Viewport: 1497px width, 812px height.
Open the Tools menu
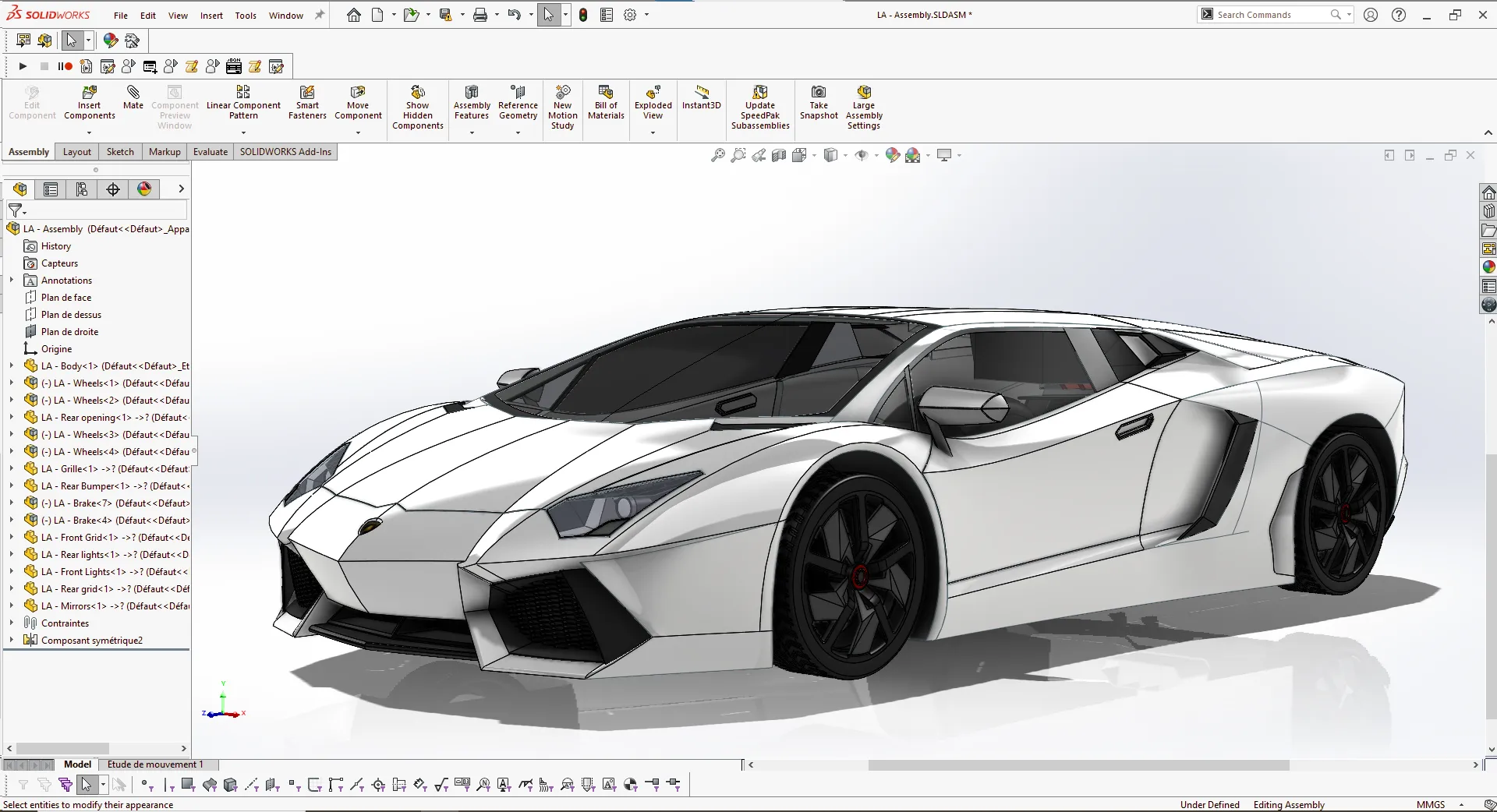click(246, 15)
